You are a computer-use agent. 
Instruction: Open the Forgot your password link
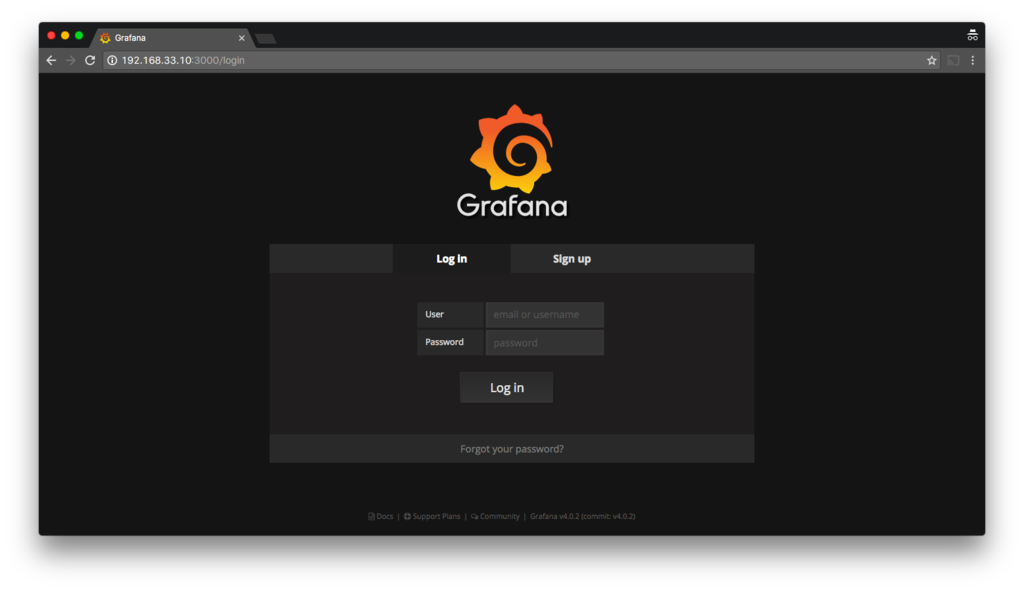pyautogui.click(x=511, y=449)
